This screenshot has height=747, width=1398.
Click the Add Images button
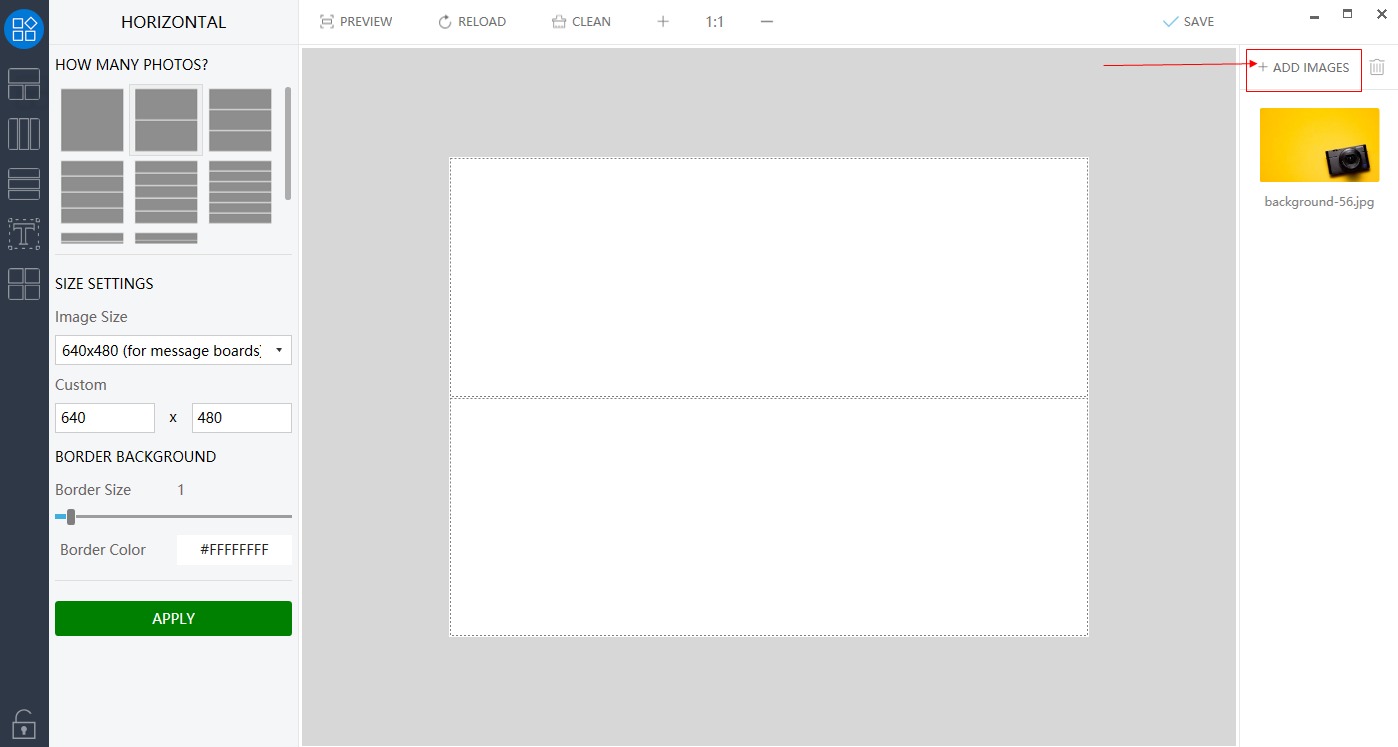(x=1304, y=68)
